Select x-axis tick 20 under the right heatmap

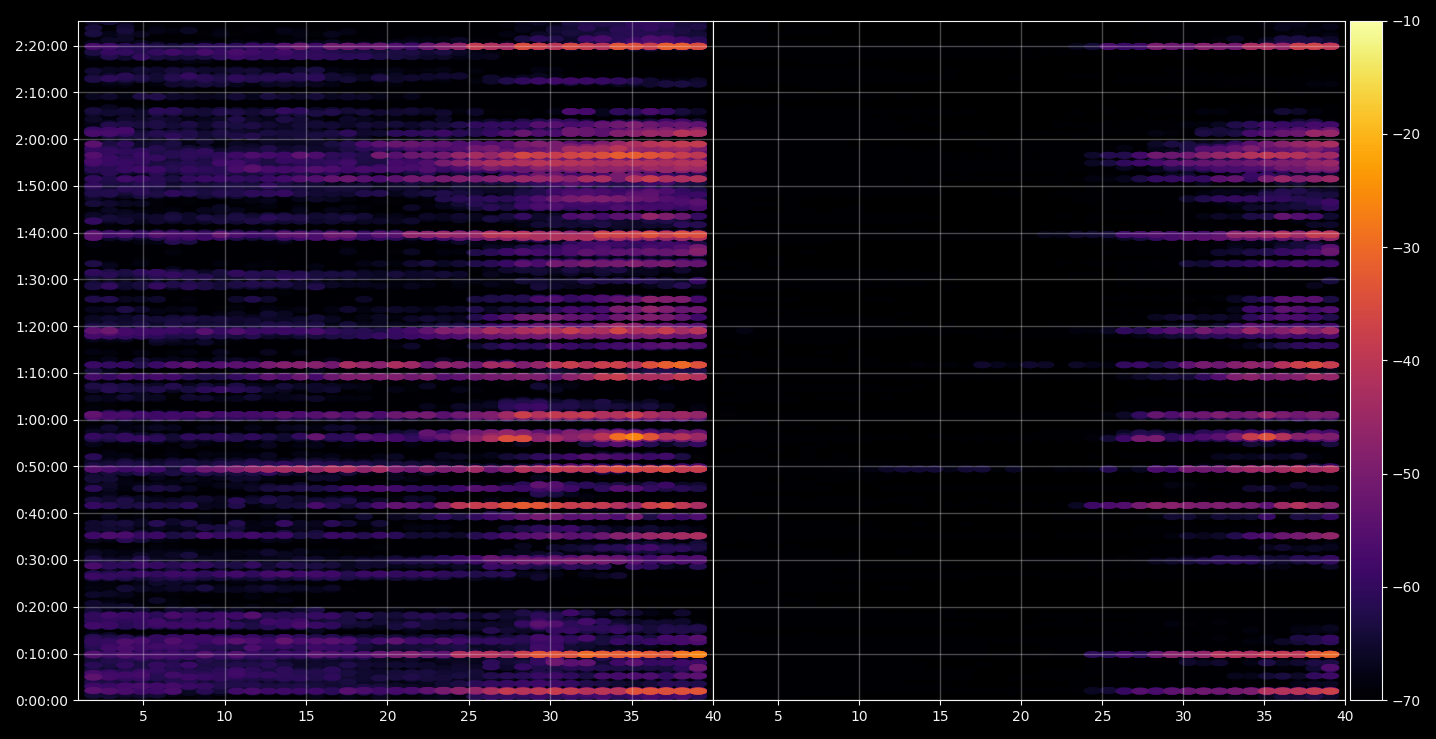pos(1021,716)
